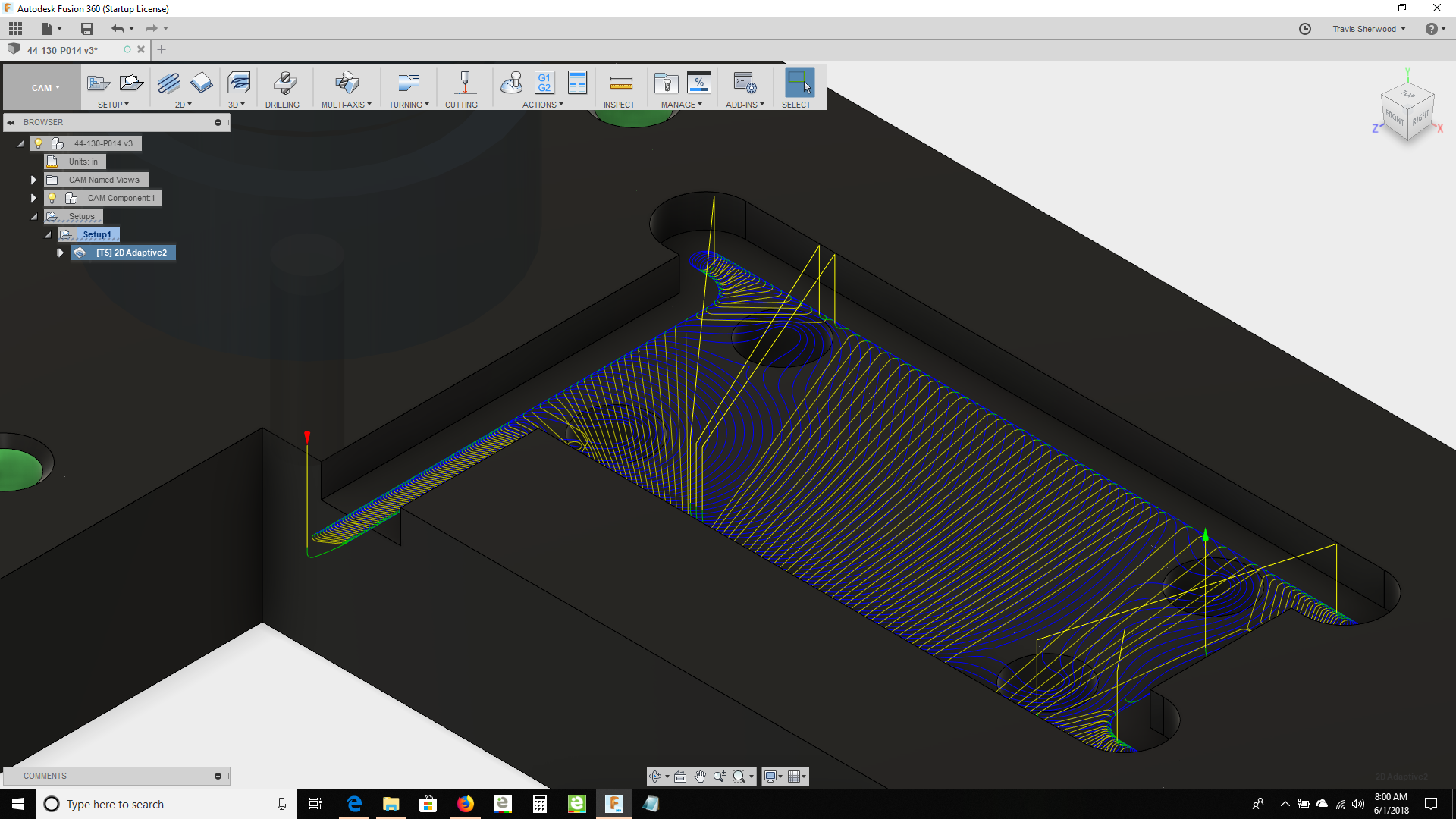Viewport: 1456px width, 819px height.
Task: Open the Tool Library icon
Action: 666,83
